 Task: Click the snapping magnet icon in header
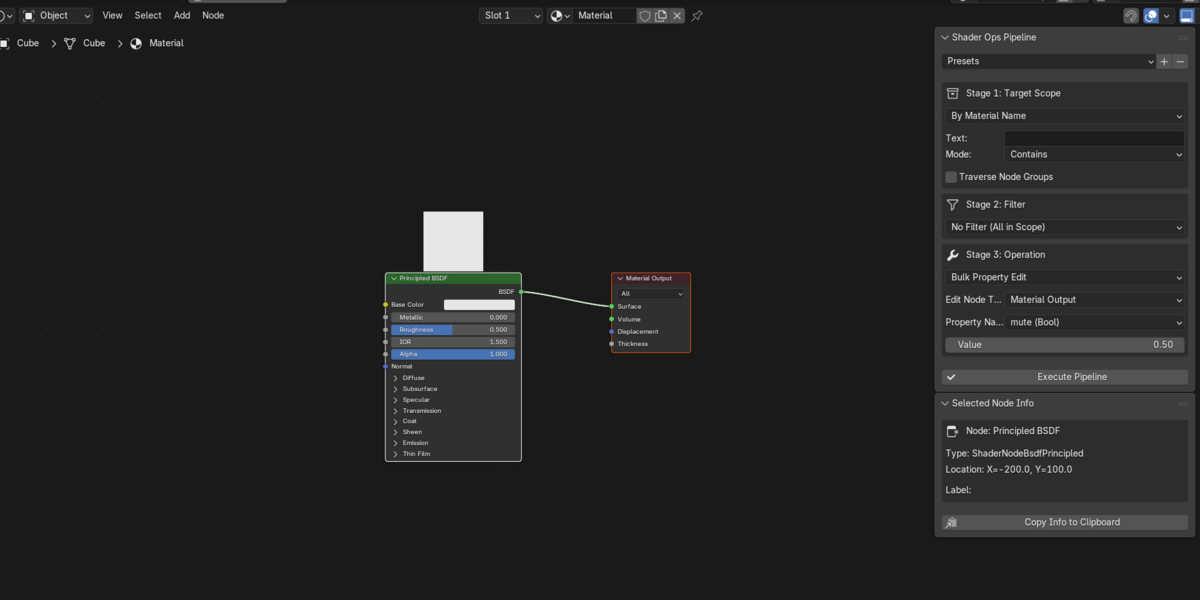(x=1131, y=16)
